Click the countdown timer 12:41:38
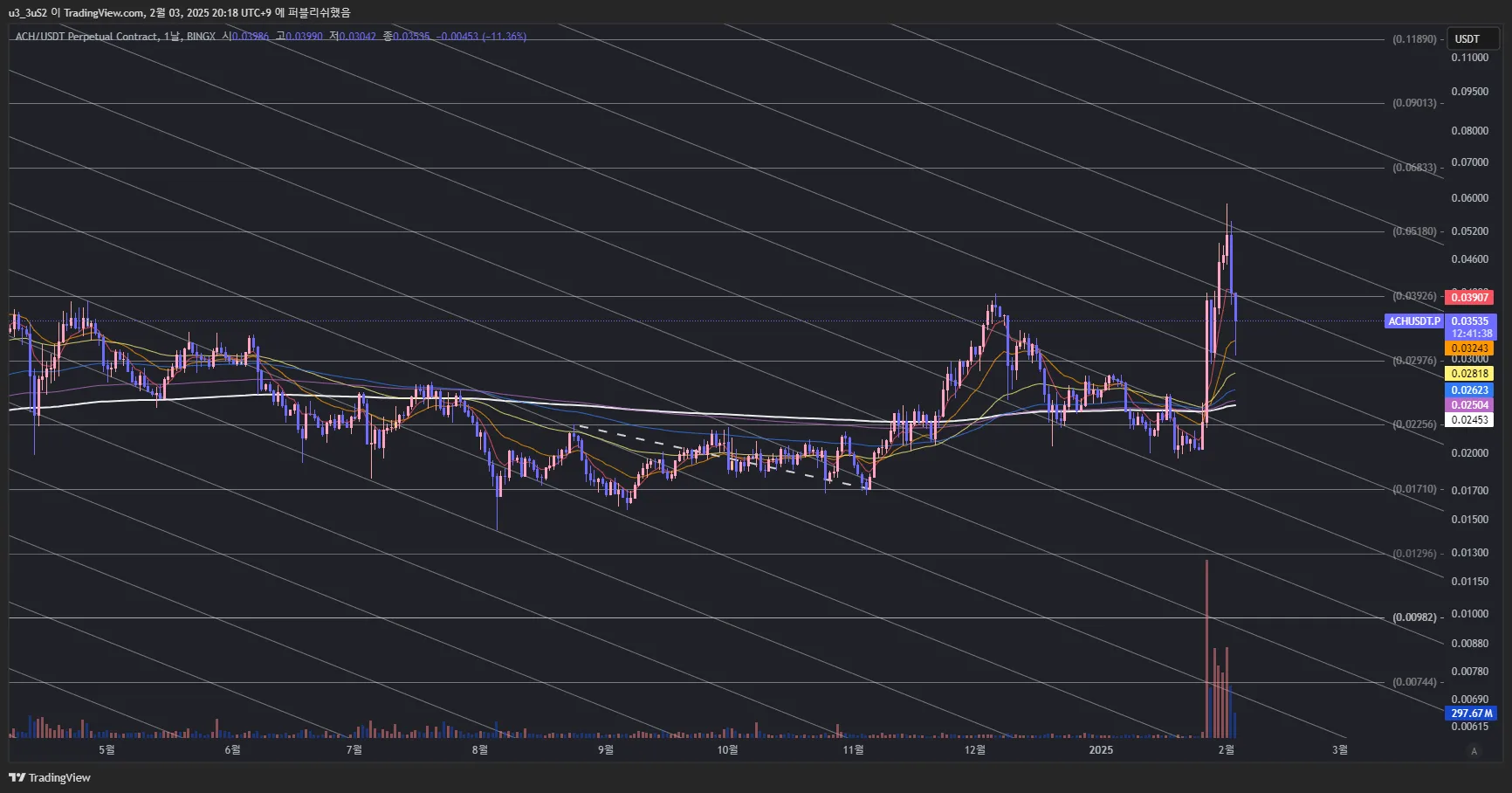Screen dimensions: 1512x793 [1472, 334]
